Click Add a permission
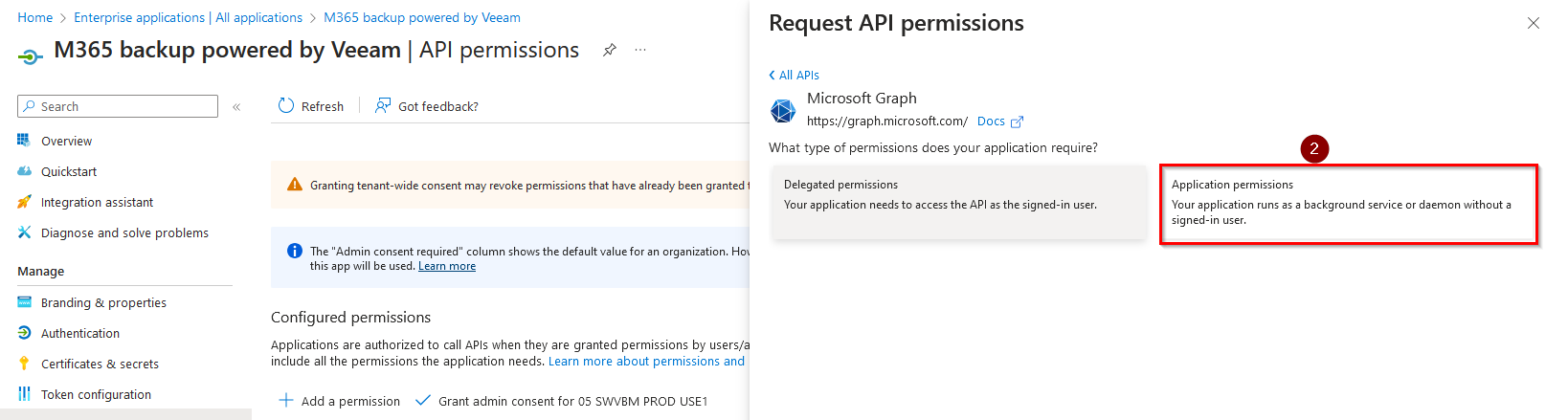Viewport: 1568px width, 420px height. (x=340, y=401)
